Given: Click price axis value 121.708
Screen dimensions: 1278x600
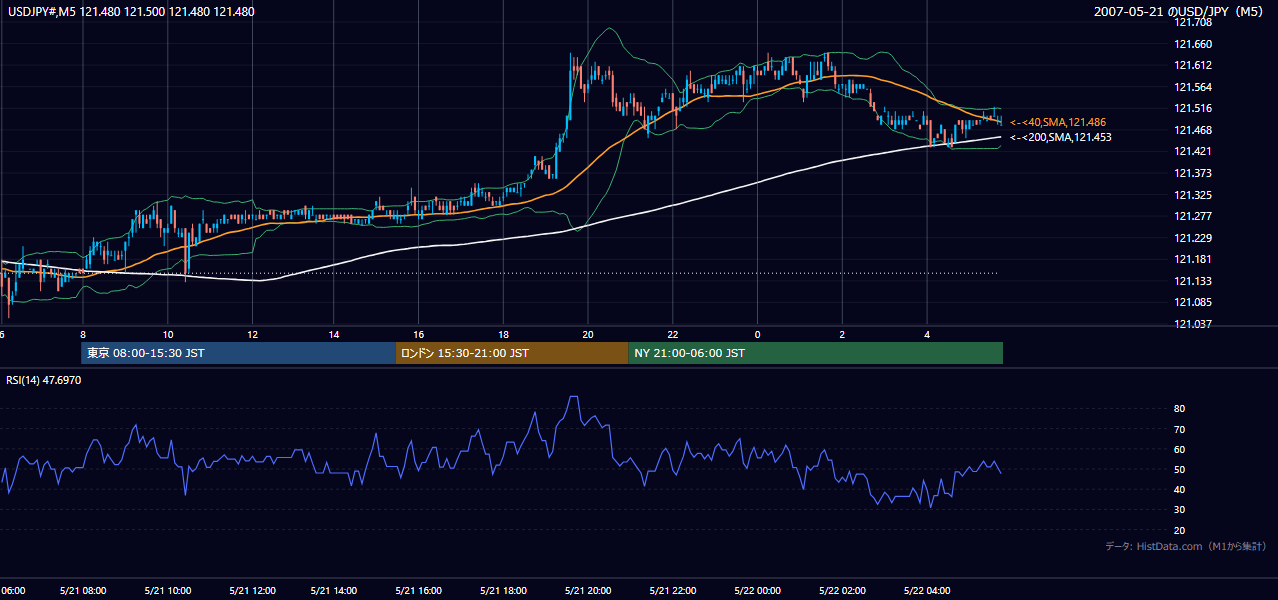Looking at the screenshot, I should coord(1194,22).
